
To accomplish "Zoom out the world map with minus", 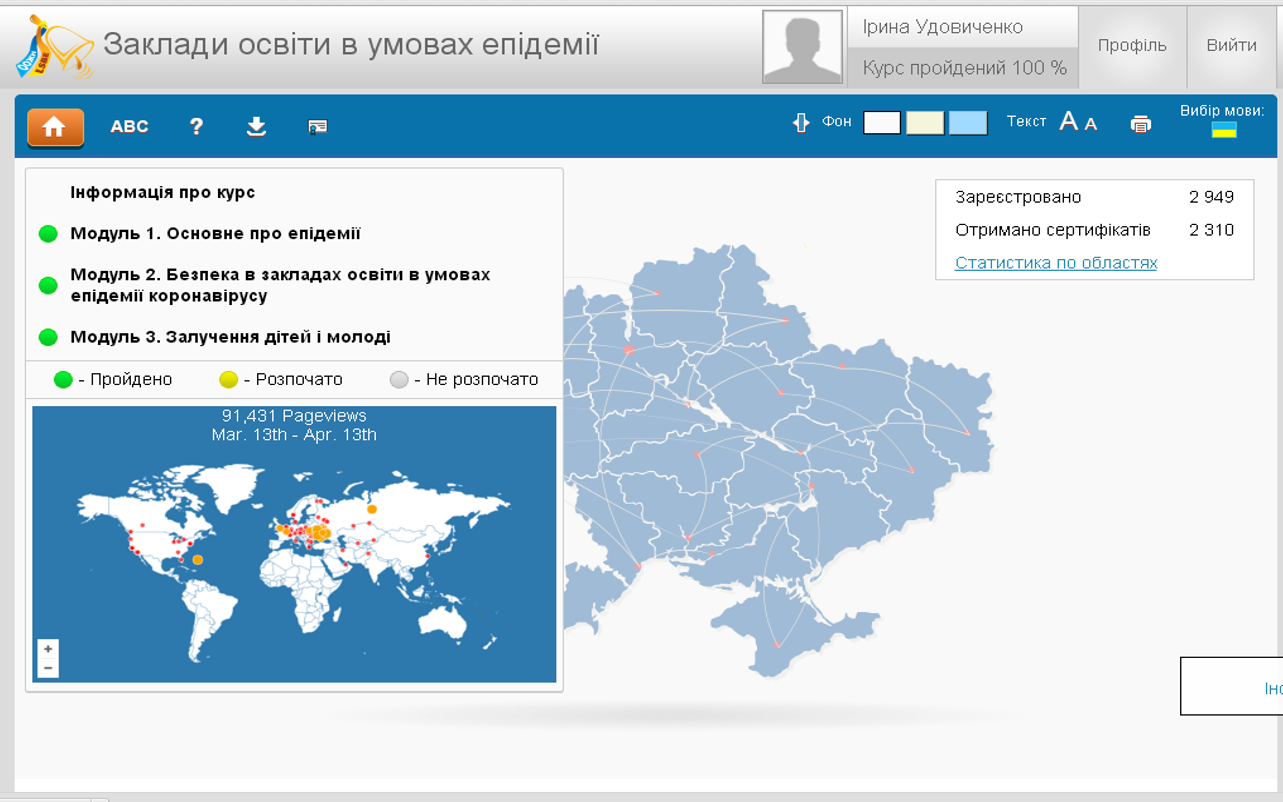I will [48, 667].
